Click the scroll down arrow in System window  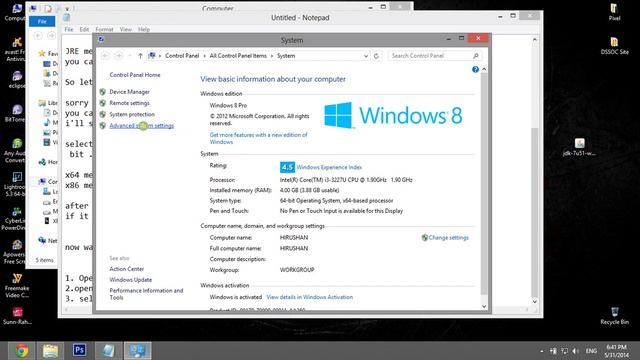(x=484, y=307)
